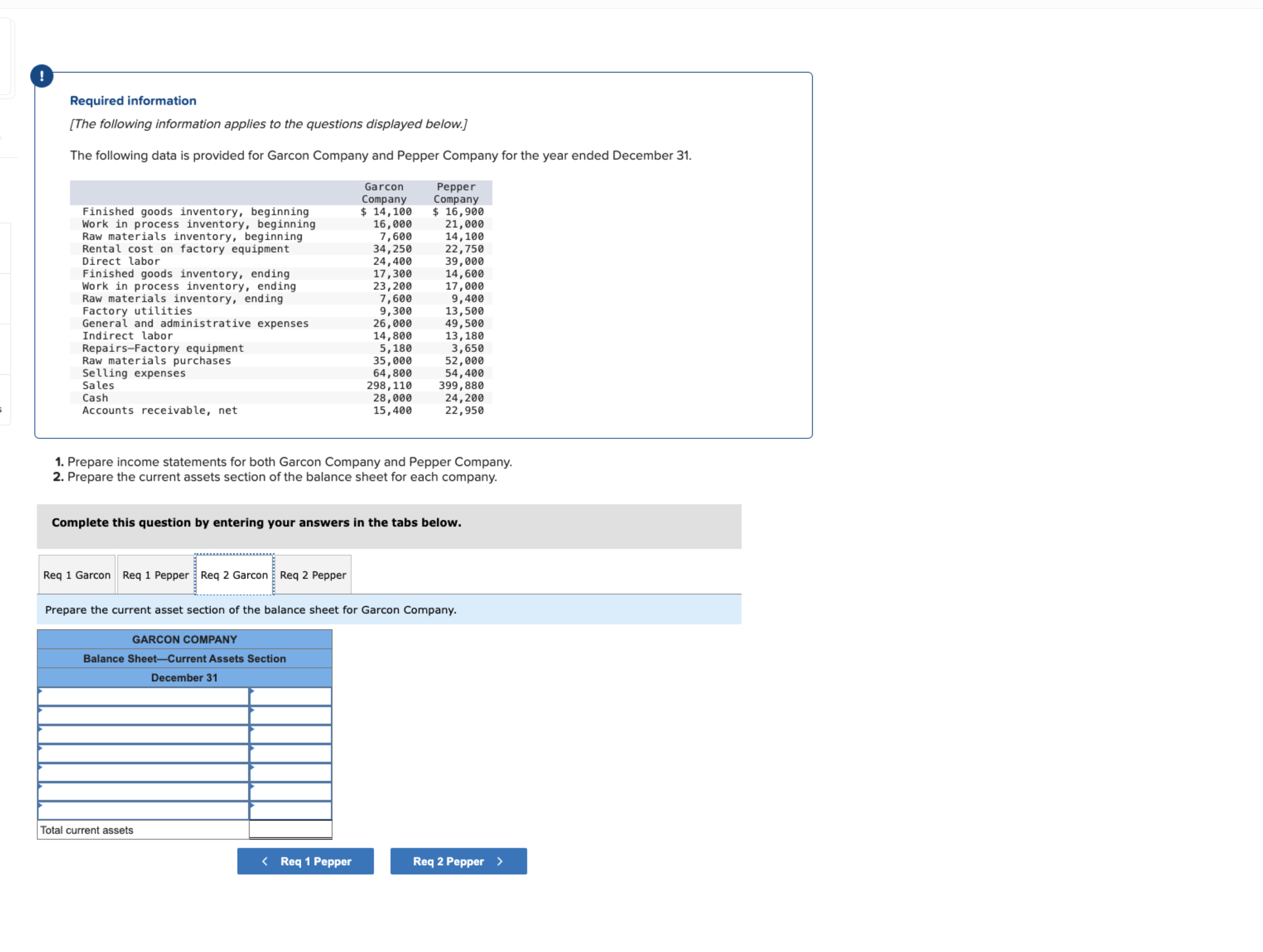The width and height of the screenshot is (1263, 952).
Task: Advance using Req 2 Pepper button
Action: click(x=459, y=861)
